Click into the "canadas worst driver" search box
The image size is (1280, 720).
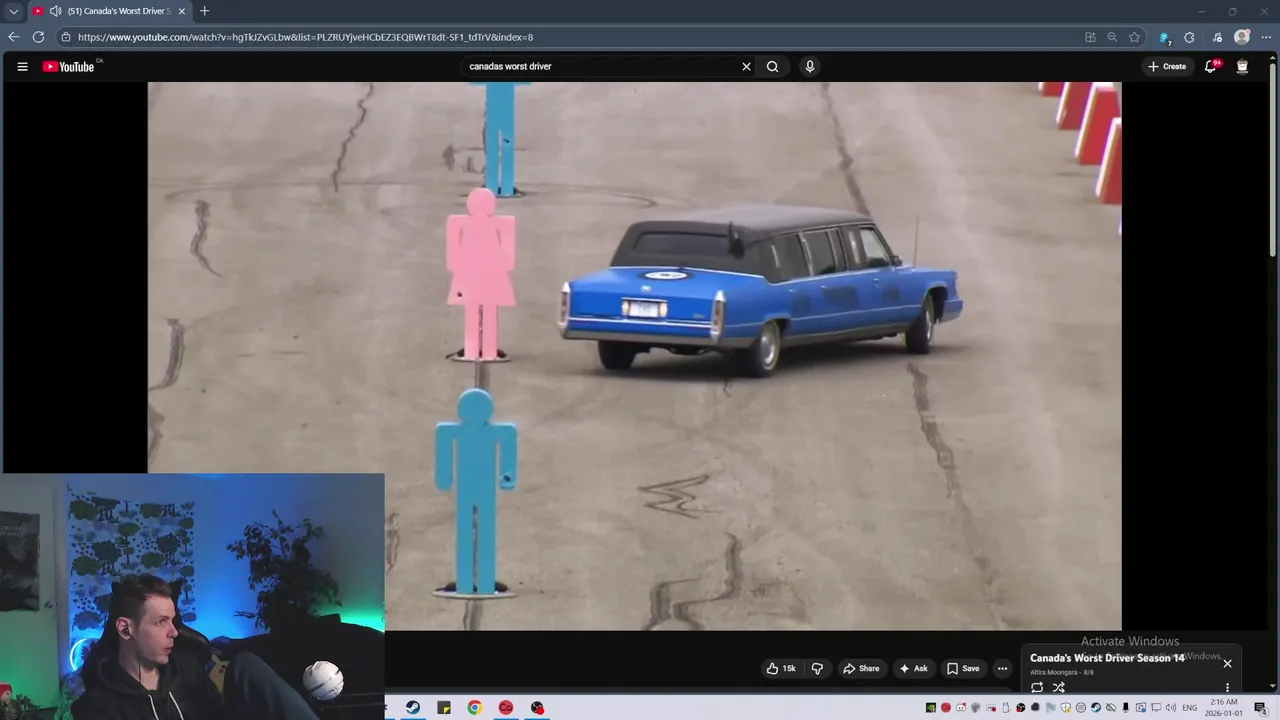[x=600, y=67]
